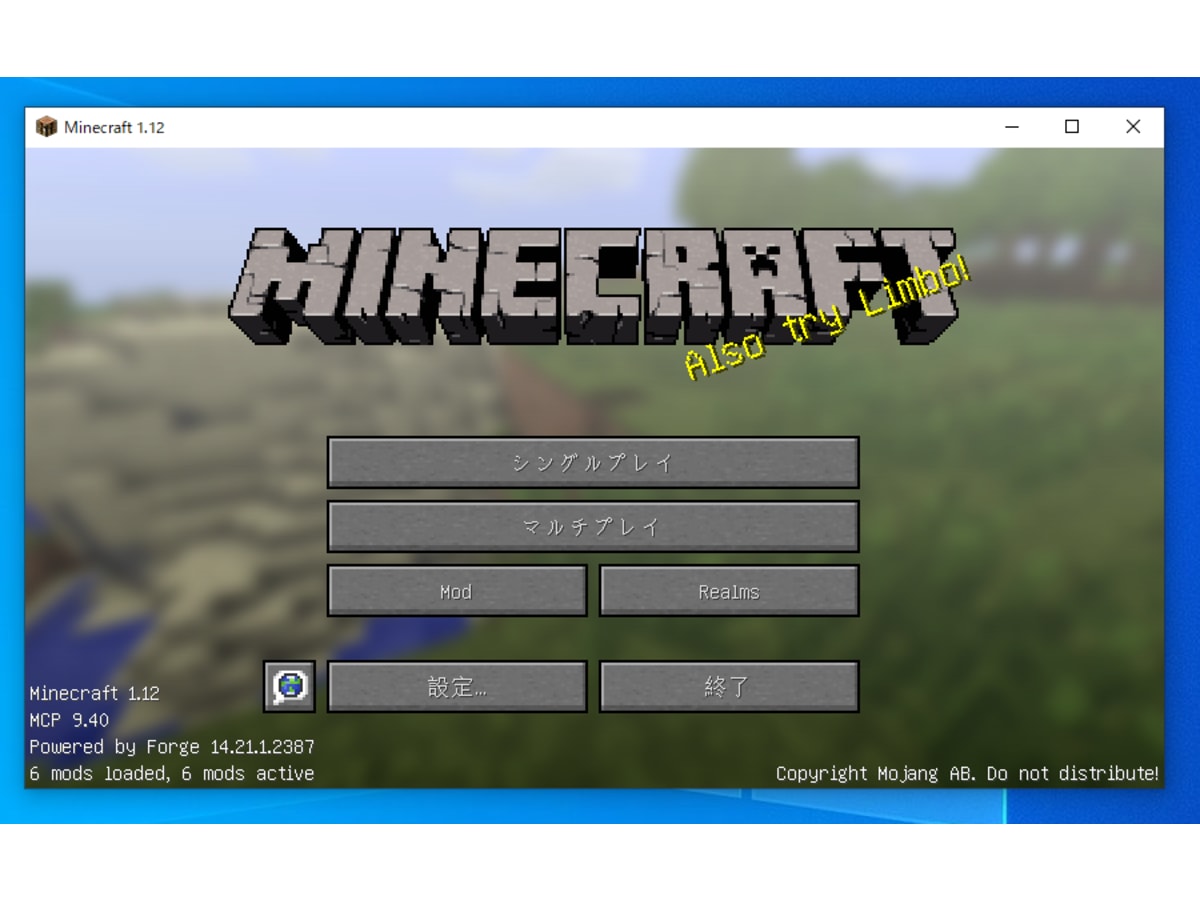This screenshot has height=900, width=1200.
Task: Click 'Minecraft 1.12' version text at bottom left
Action: [x=94, y=693]
